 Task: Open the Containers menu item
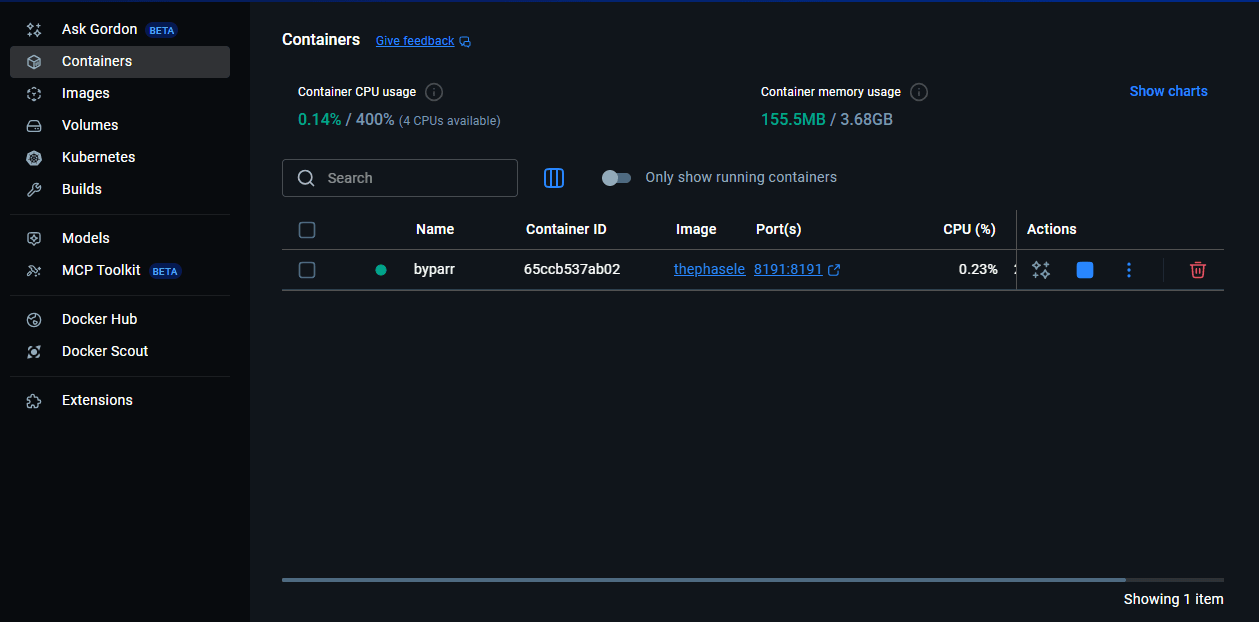[x=120, y=62]
